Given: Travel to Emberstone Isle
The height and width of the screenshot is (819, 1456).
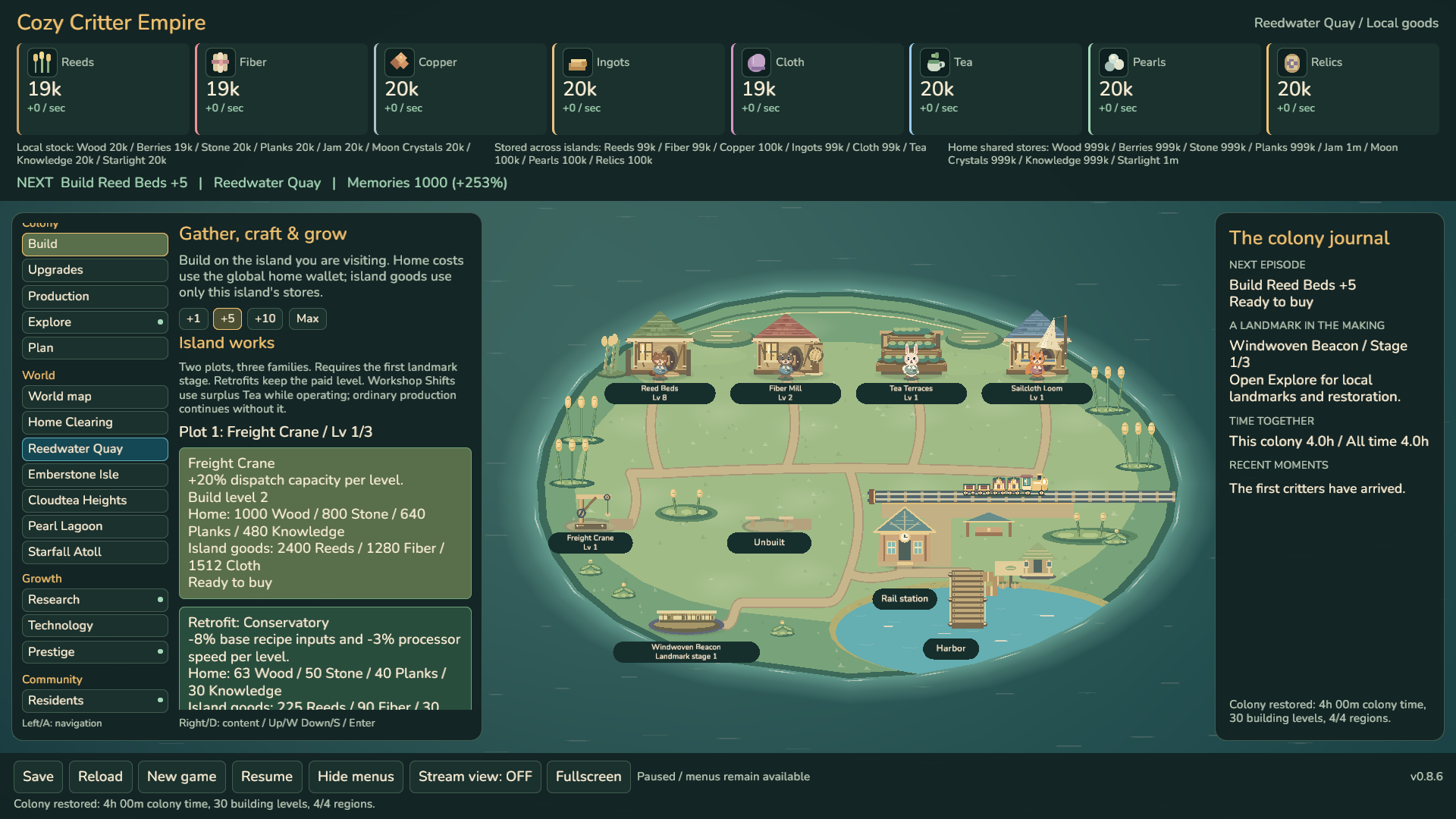Looking at the screenshot, I should point(95,475).
